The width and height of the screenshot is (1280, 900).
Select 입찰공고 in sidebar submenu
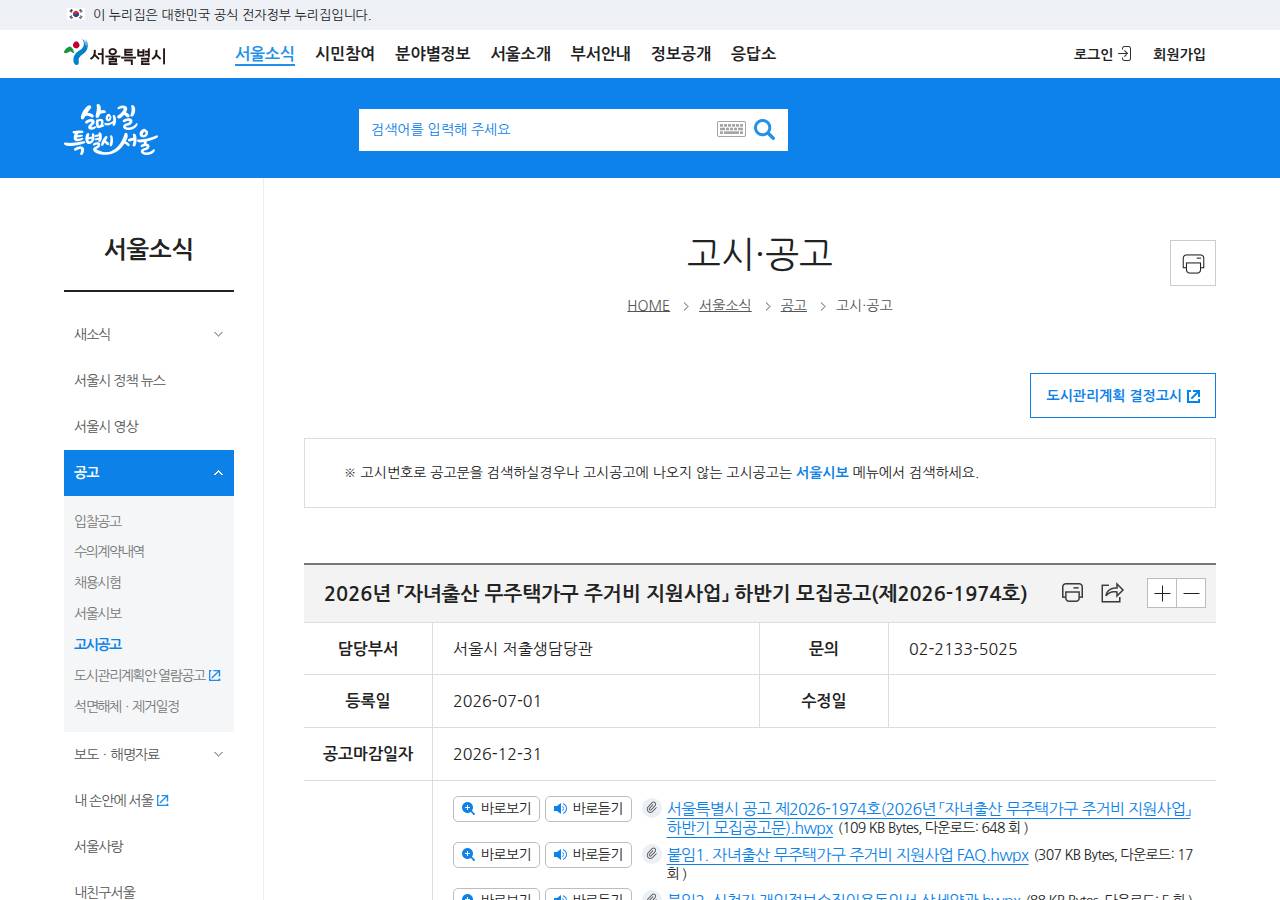point(98,521)
